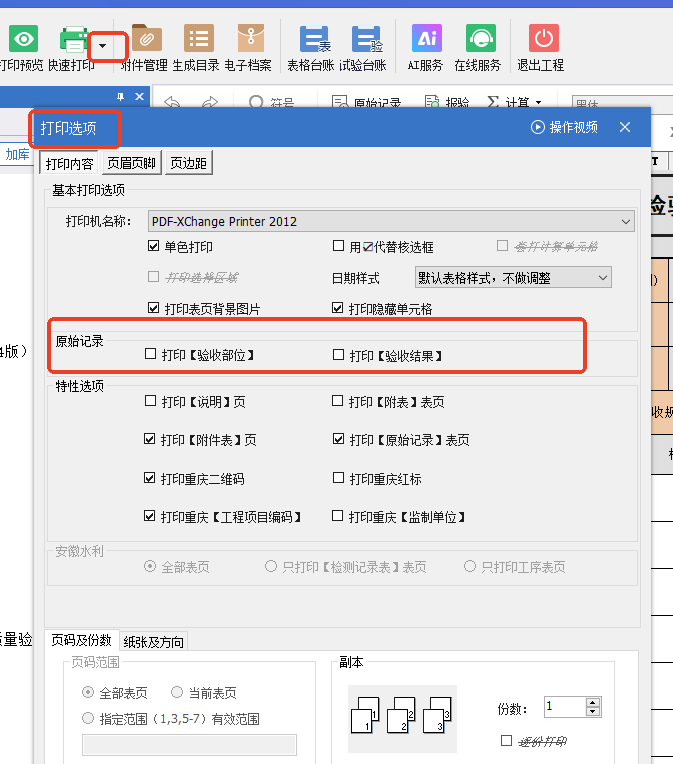The image size is (673, 764).
Task: Click the 份数 copies number field
Action: [x=565, y=707]
